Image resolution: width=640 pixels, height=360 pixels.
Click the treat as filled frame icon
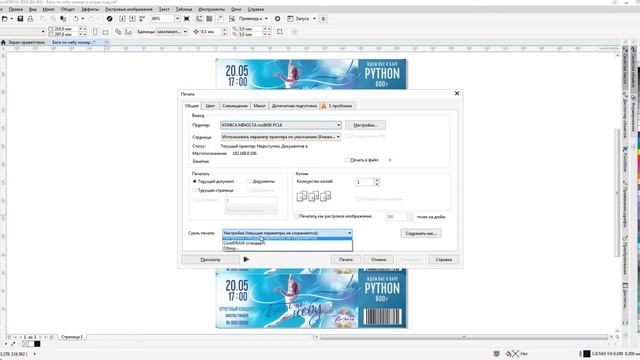[x=280, y=31]
